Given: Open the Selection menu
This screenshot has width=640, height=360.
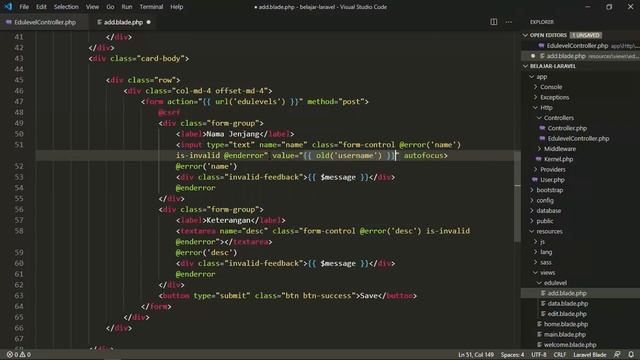Looking at the screenshot, I should [x=66, y=7].
